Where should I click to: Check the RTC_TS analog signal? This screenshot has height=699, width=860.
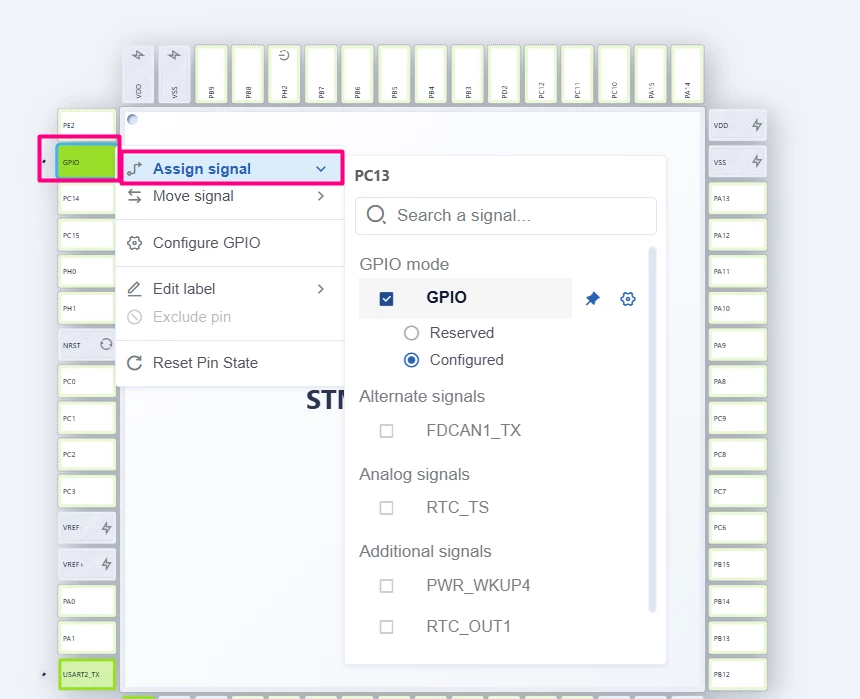[386, 508]
